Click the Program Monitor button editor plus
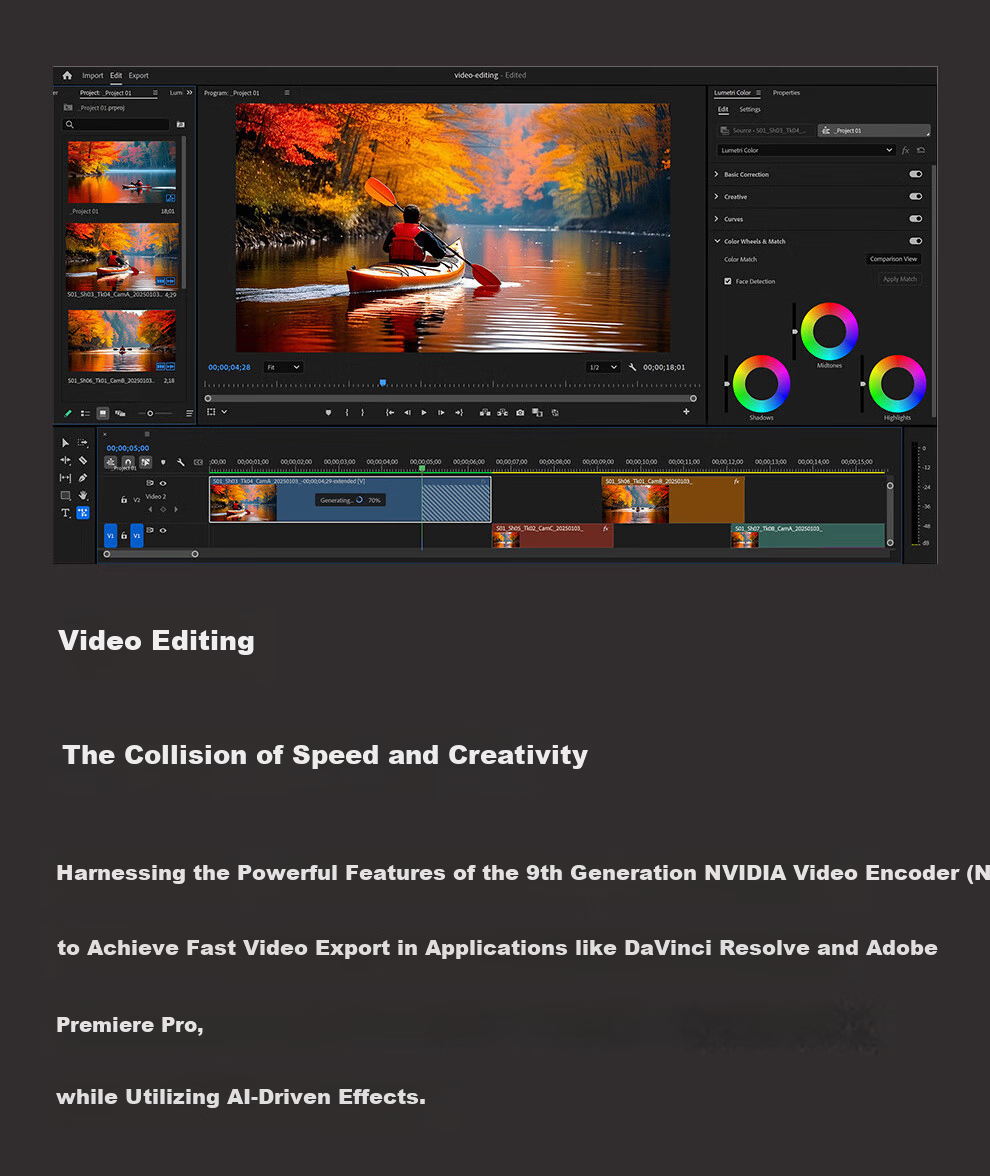 point(686,412)
